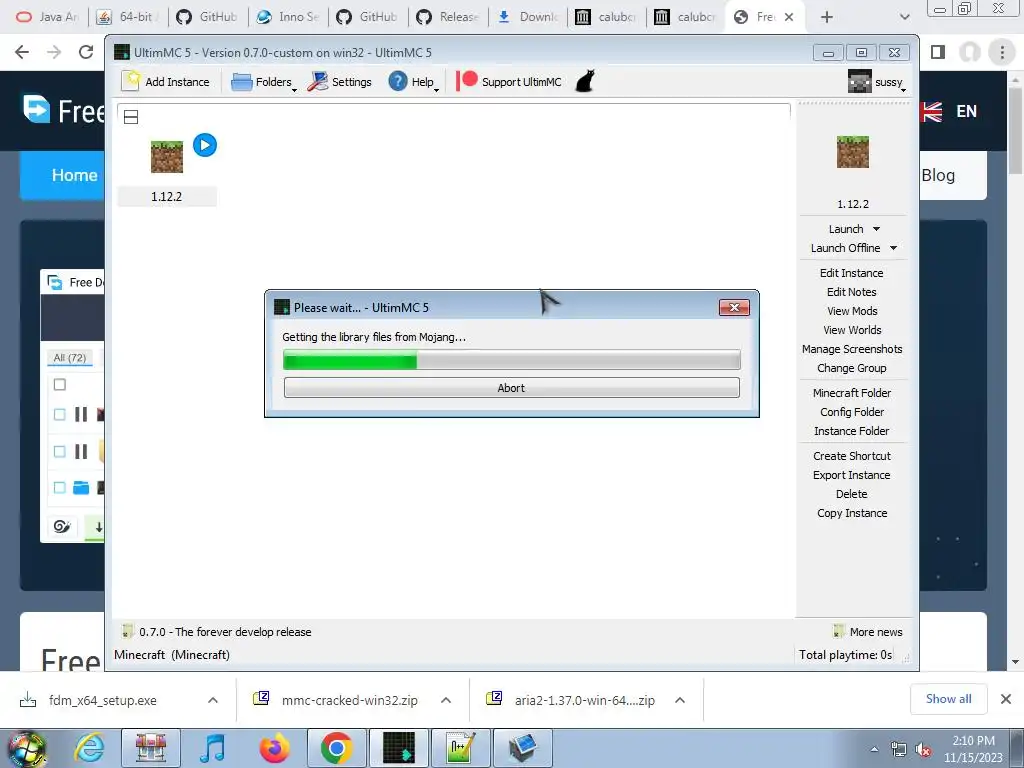
Task: Switch to the 64-bit browser tab
Action: 127,17
